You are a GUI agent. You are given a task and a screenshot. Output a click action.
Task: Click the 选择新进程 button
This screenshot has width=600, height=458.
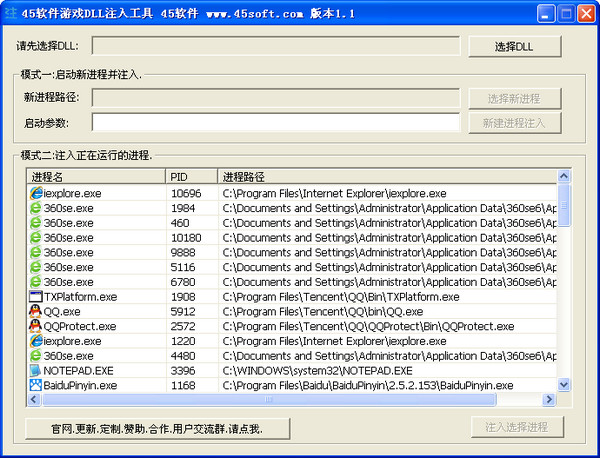[515, 99]
